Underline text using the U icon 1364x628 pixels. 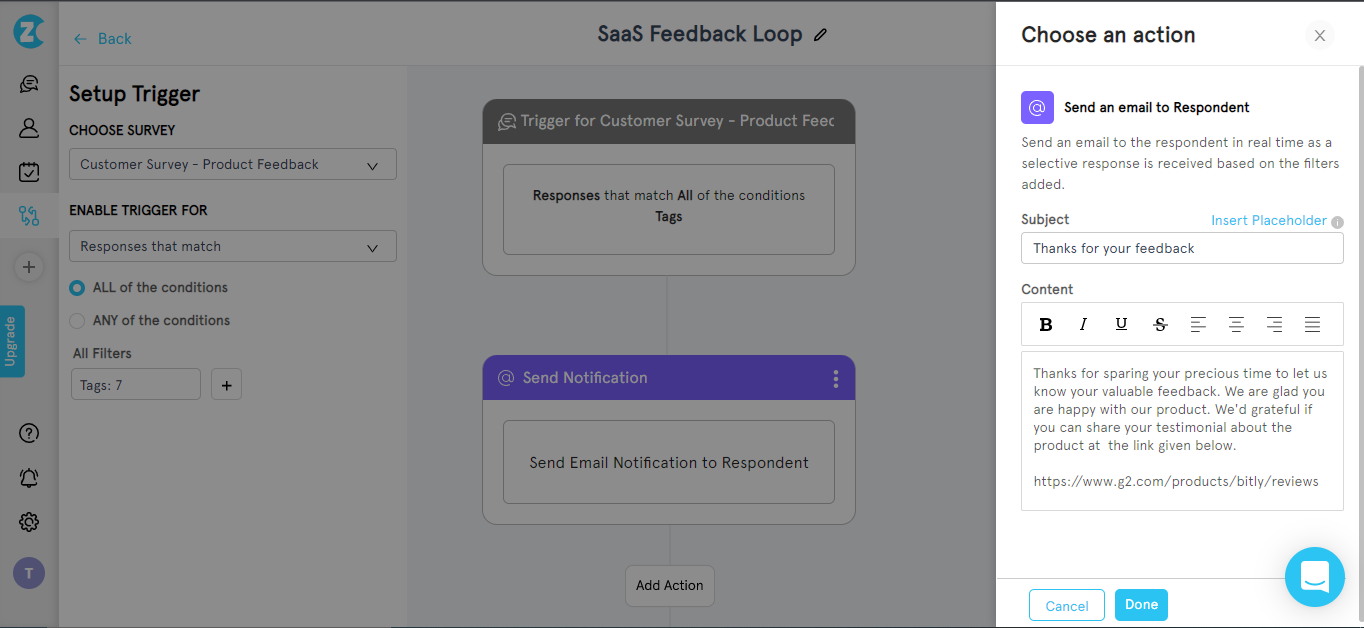click(x=1121, y=324)
